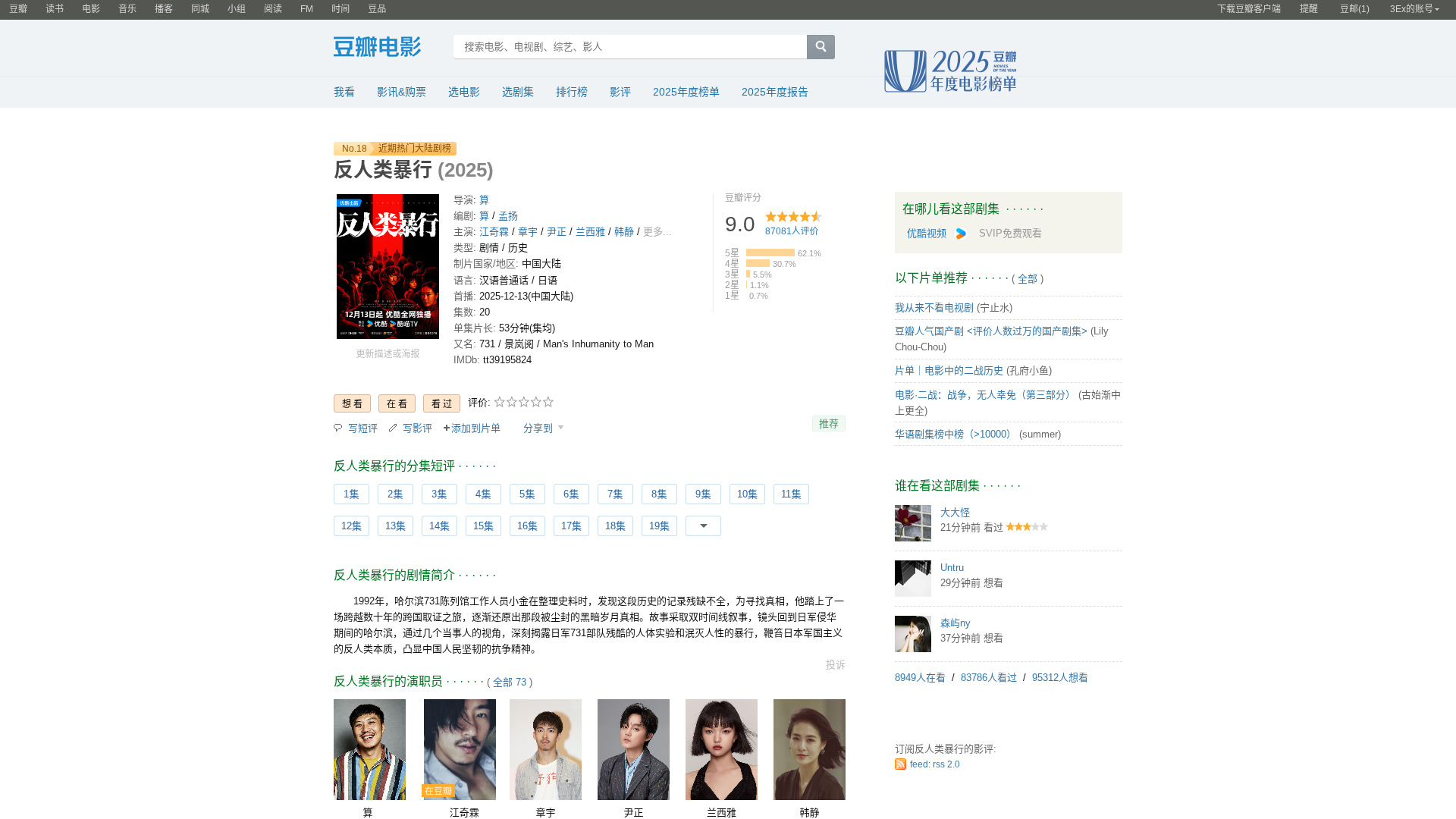Click the 95312人想看 link

point(1060,678)
